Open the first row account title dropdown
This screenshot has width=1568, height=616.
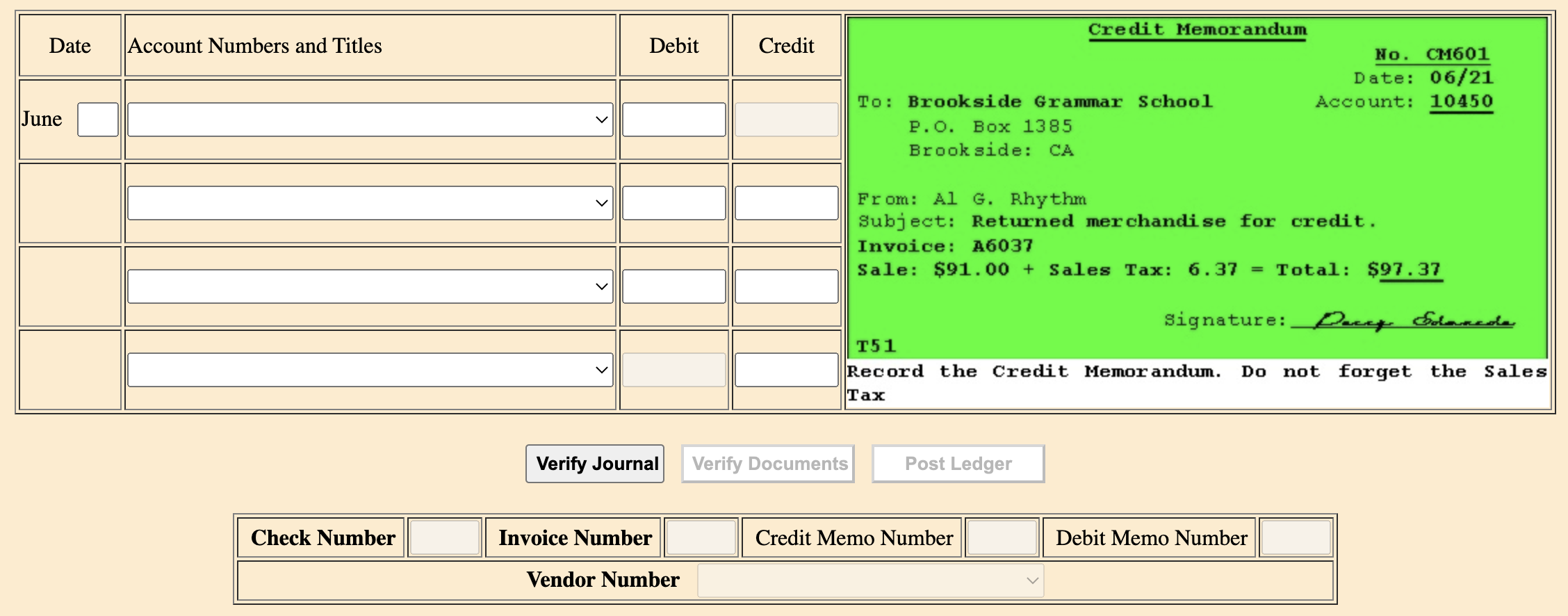(370, 120)
